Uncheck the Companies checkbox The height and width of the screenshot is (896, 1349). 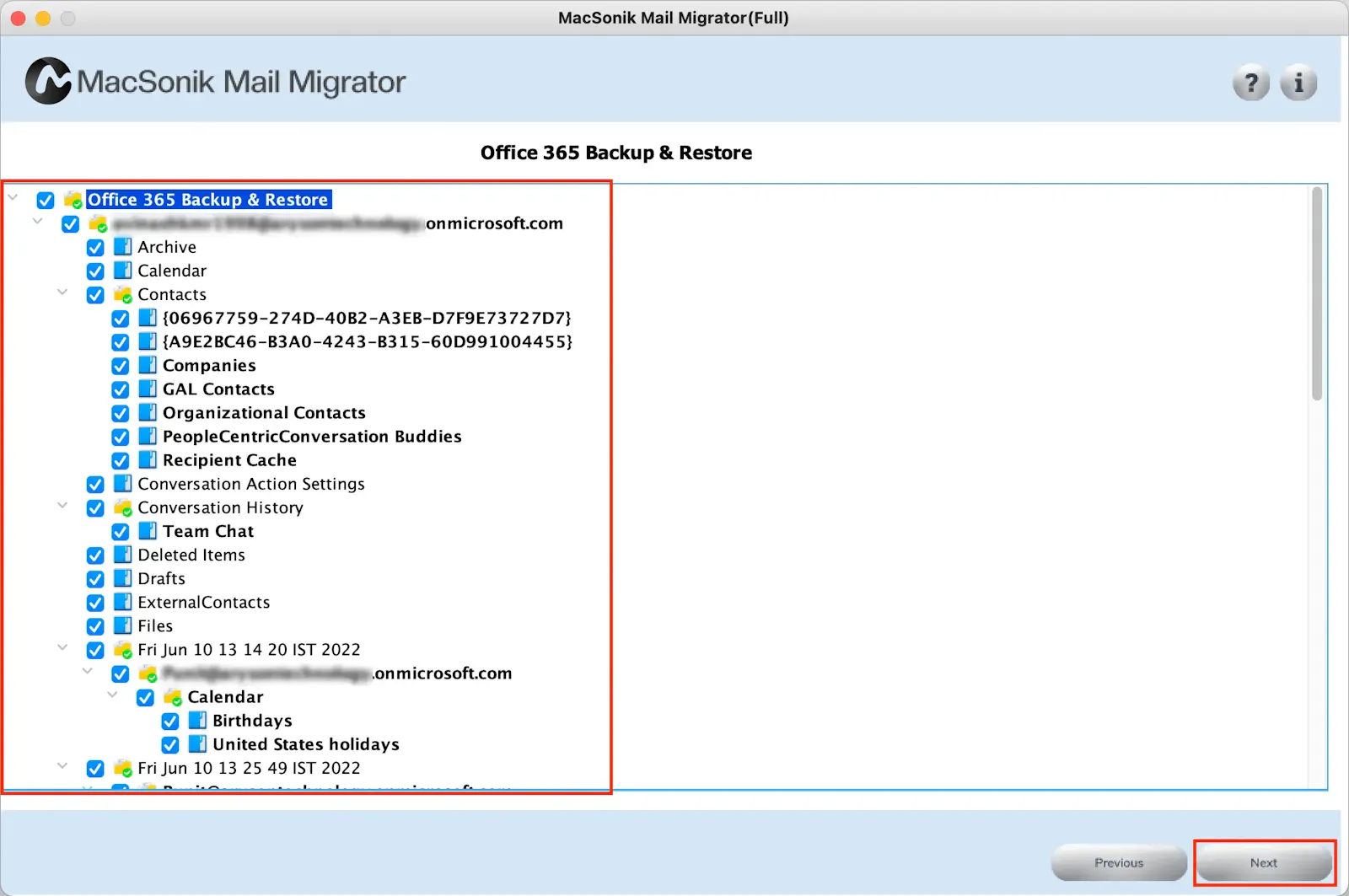(x=121, y=366)
